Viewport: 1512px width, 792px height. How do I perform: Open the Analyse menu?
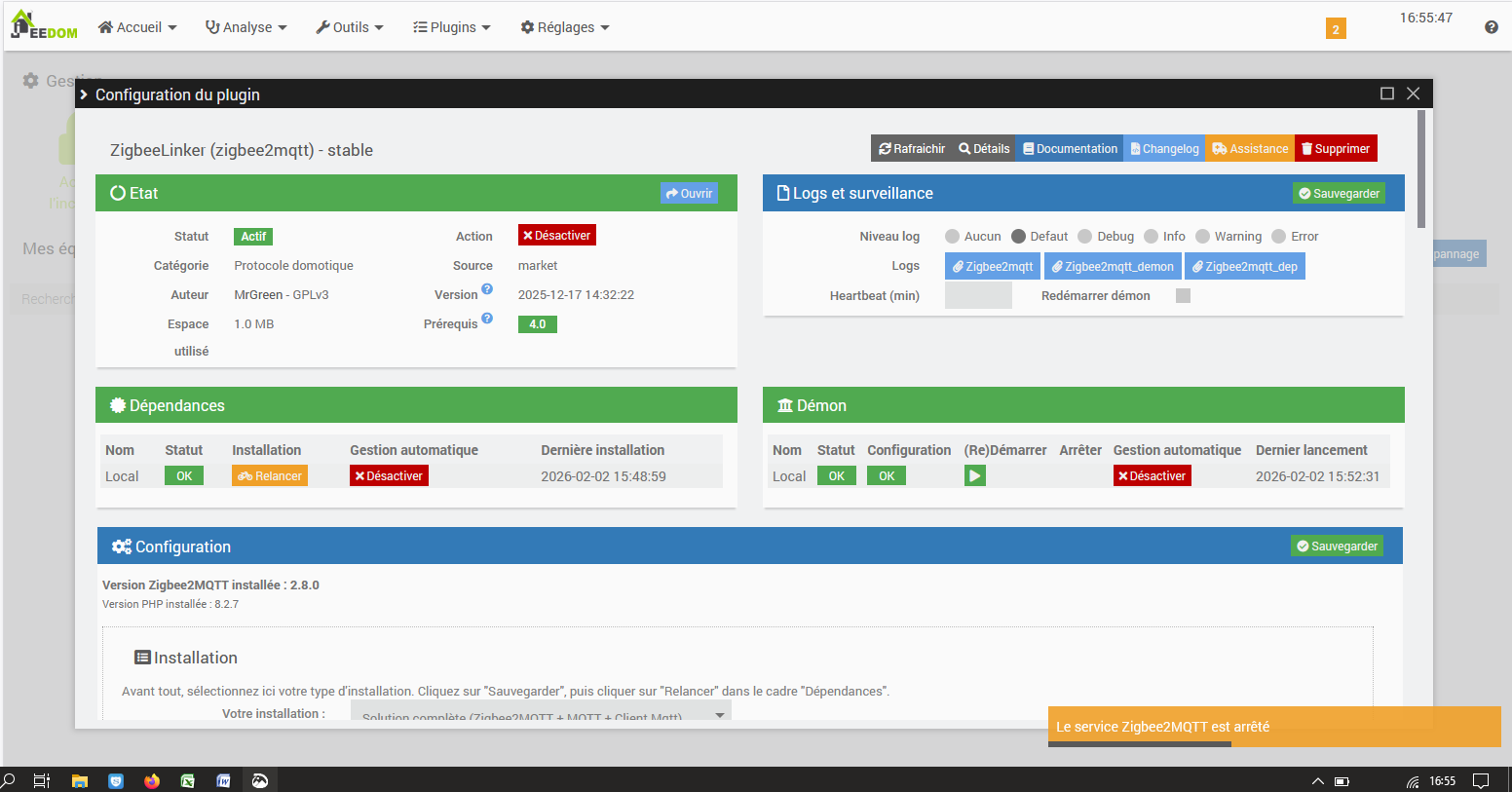[246, 27]
